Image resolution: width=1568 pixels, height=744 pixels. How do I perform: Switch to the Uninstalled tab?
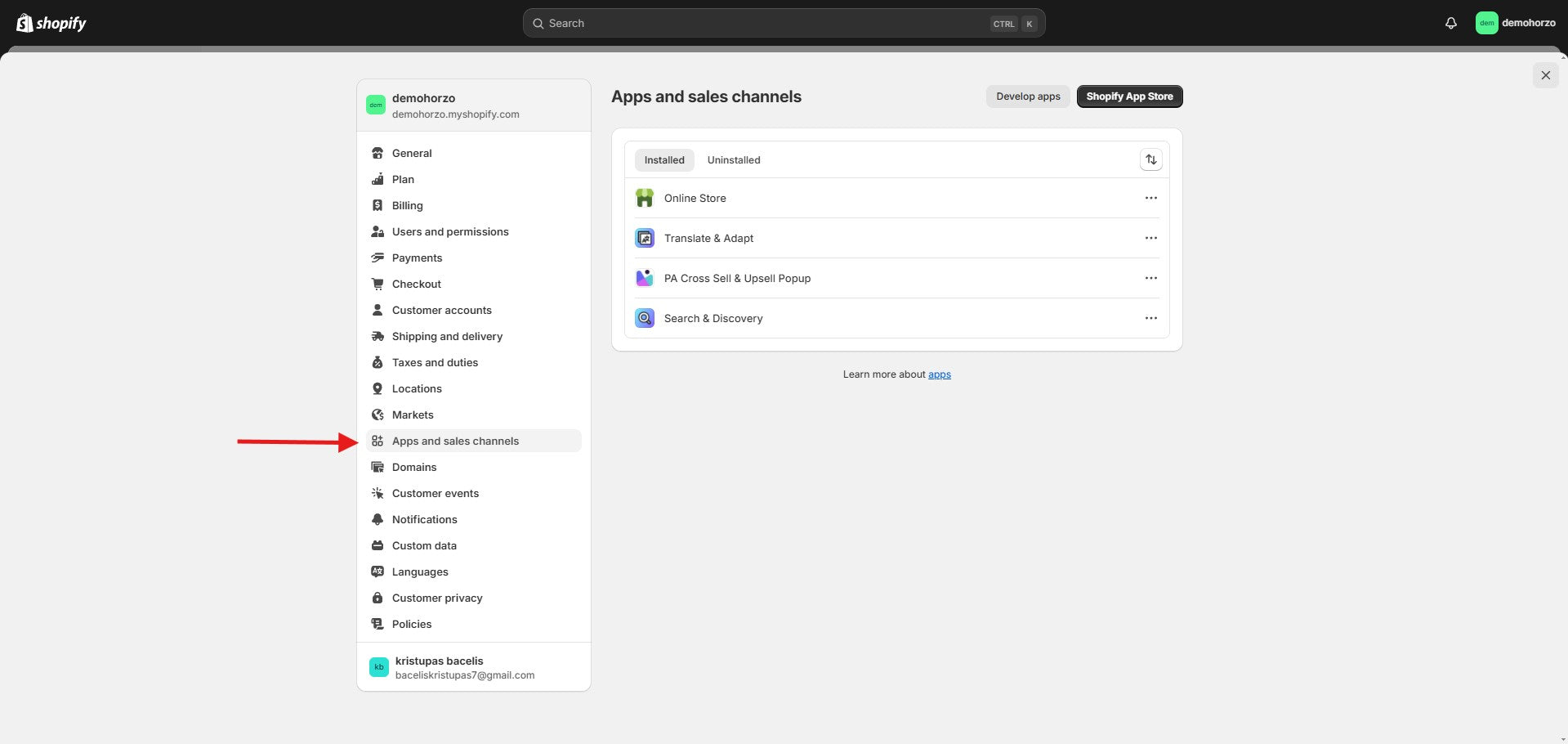pos(733,160)
